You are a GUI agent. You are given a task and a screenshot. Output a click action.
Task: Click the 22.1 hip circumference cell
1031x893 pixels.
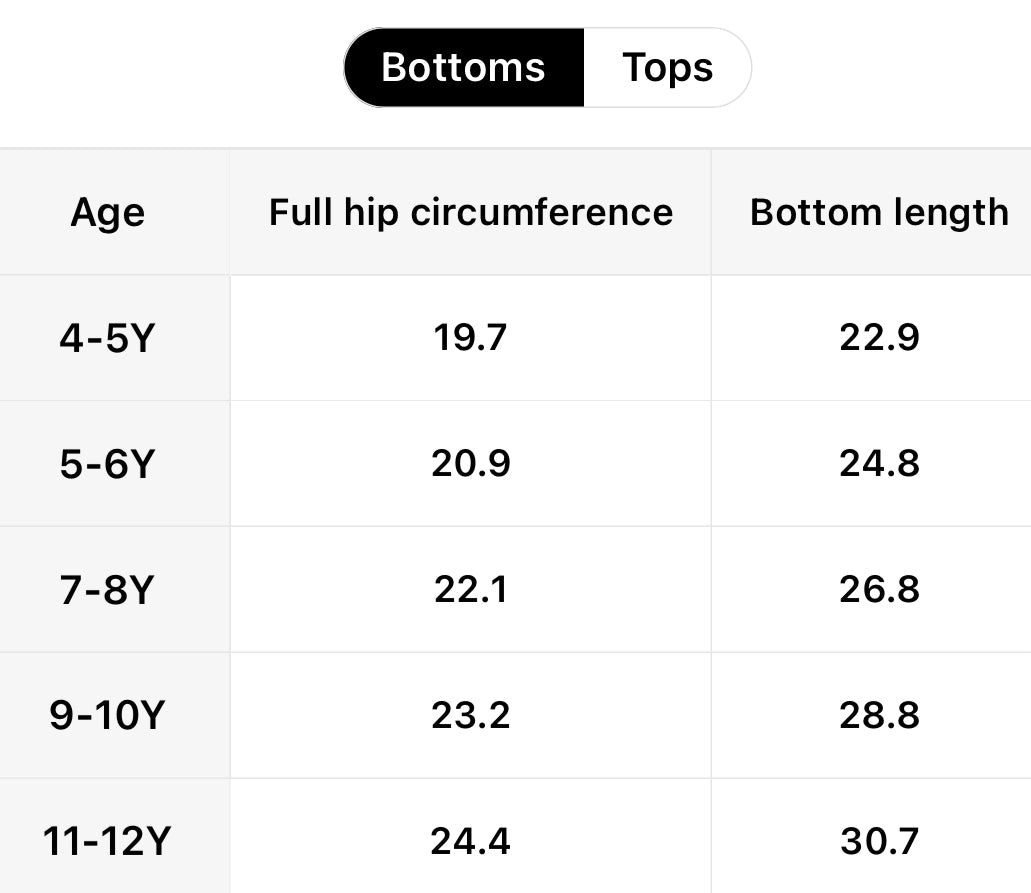click(470, 590)
